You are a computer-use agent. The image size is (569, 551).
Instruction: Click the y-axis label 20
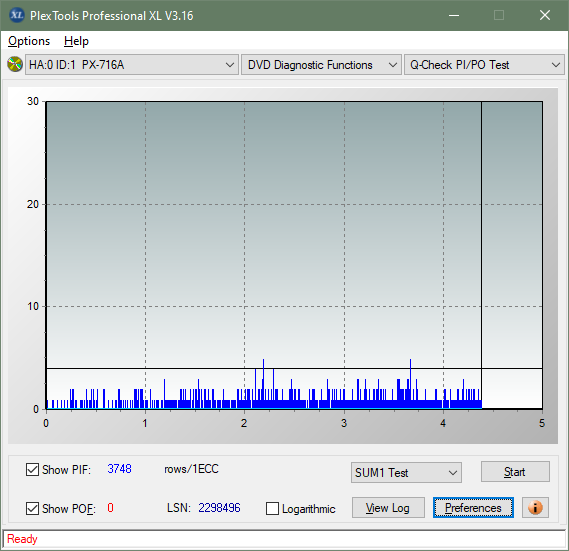coord(33,204)
